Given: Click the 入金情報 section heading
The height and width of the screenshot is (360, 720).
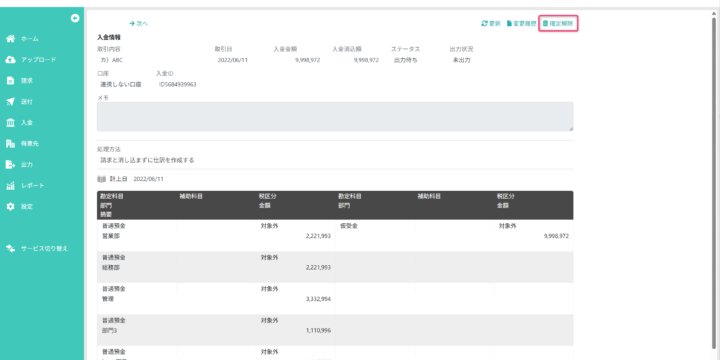Looking at the screenshot, I should (x=109, y=38).
